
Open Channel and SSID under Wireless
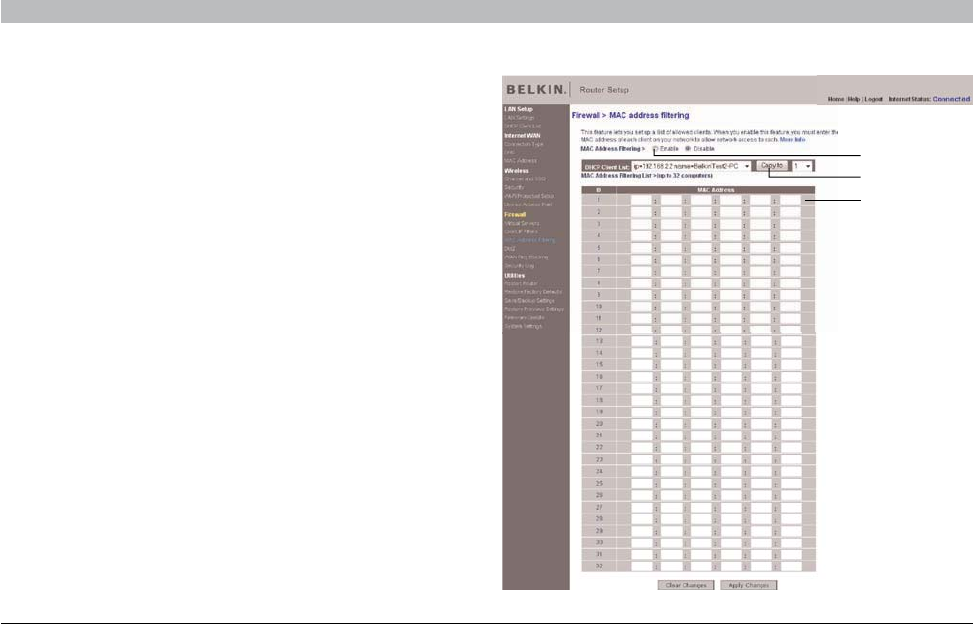tap(525, 179)
